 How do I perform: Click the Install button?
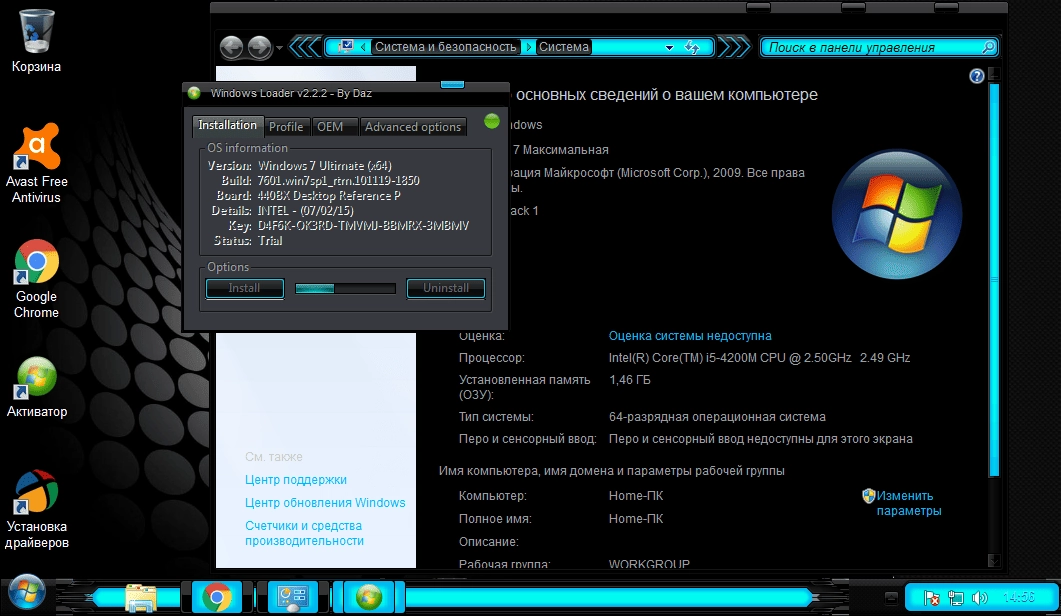pos(244,288)
